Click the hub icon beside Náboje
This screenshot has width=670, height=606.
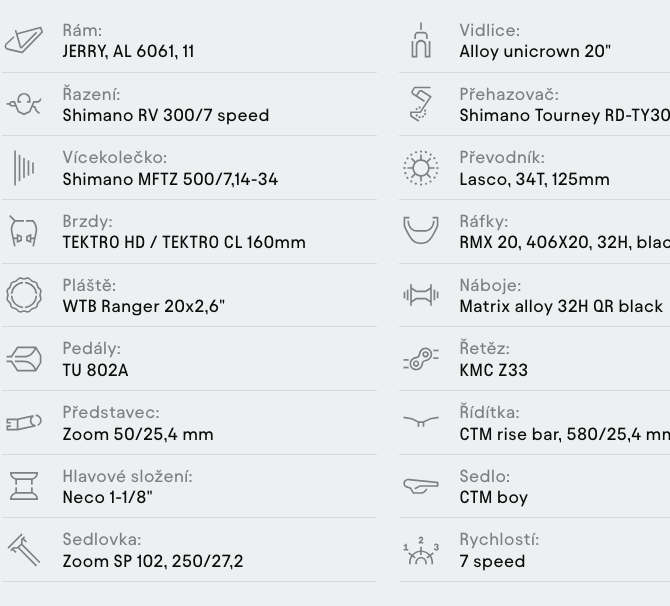click(x=421, y=295)
